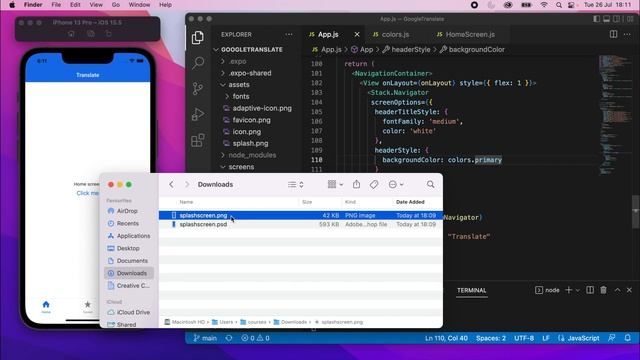Click sync changes icon in status bar
Viewport: 640px width, 360px height.
[x=229, y=338]
